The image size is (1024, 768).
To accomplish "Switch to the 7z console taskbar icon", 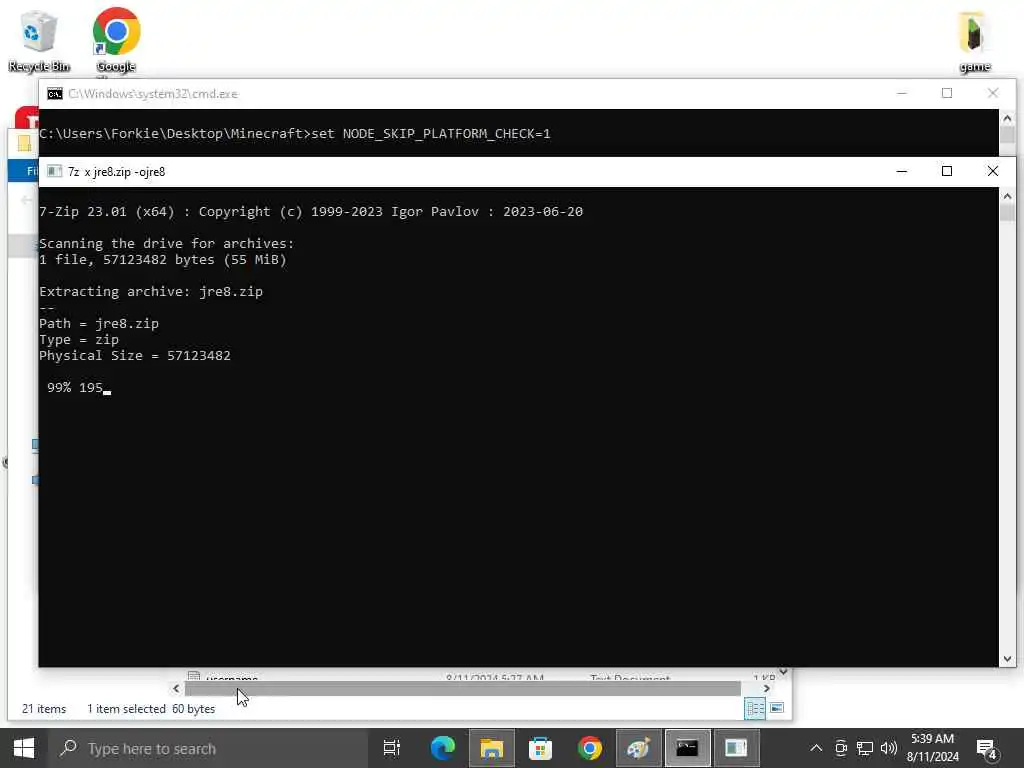I will [736, 748].
